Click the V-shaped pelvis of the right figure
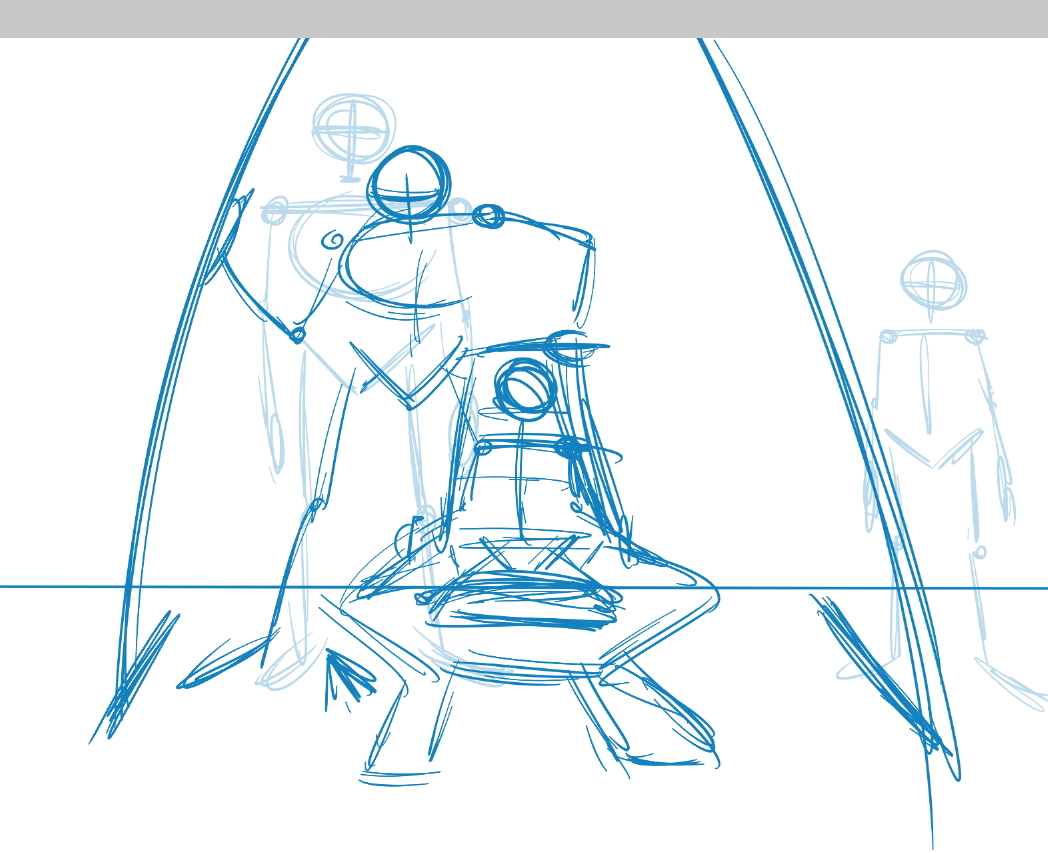The width and height of the screenshot is (1048, 853). click(934, 452)
